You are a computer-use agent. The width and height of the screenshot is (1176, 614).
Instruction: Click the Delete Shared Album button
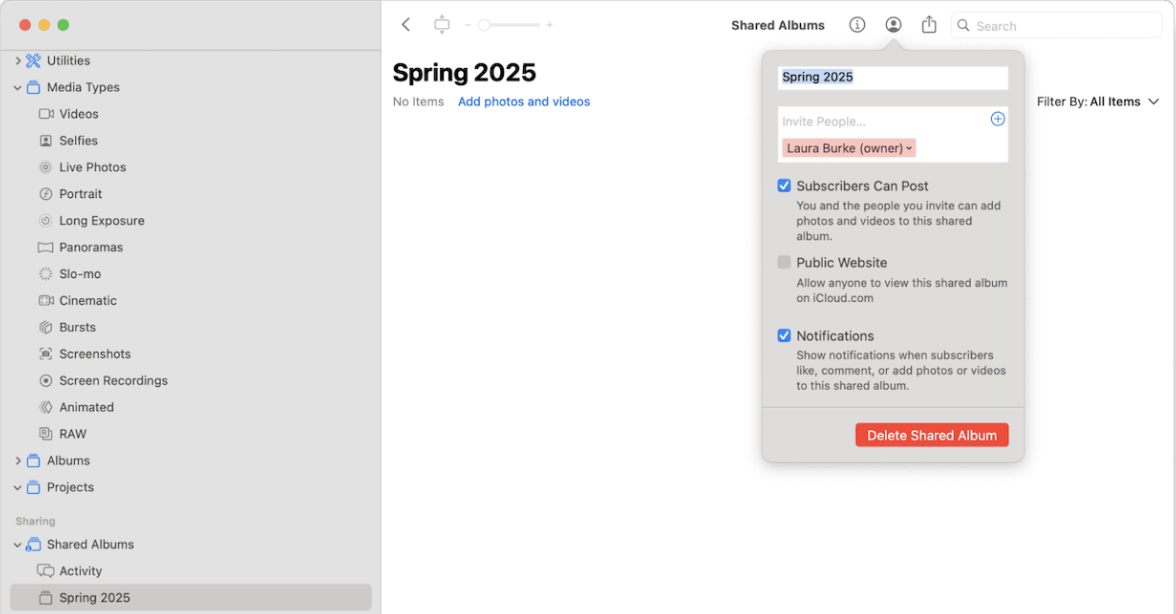coord(931,435)
